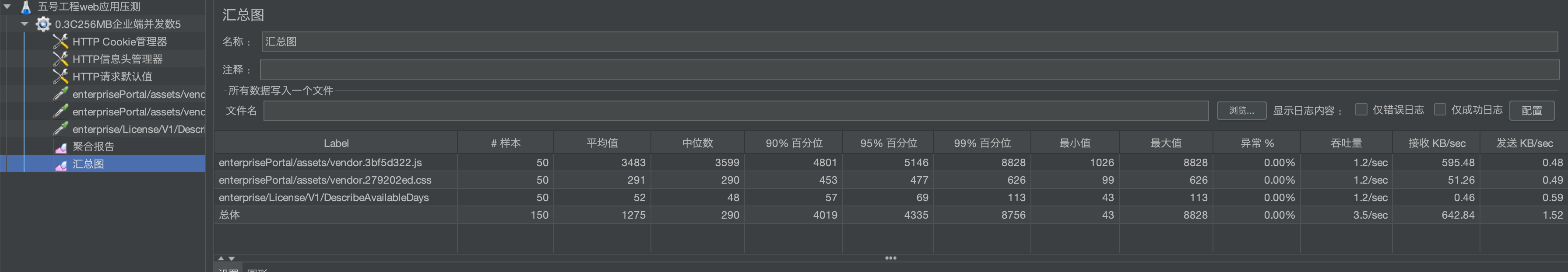Image resolution: width=1568 pixels, height=272 pixels.
Task: Click the upward scroll triangle below the results table
Action: point(221,258)
